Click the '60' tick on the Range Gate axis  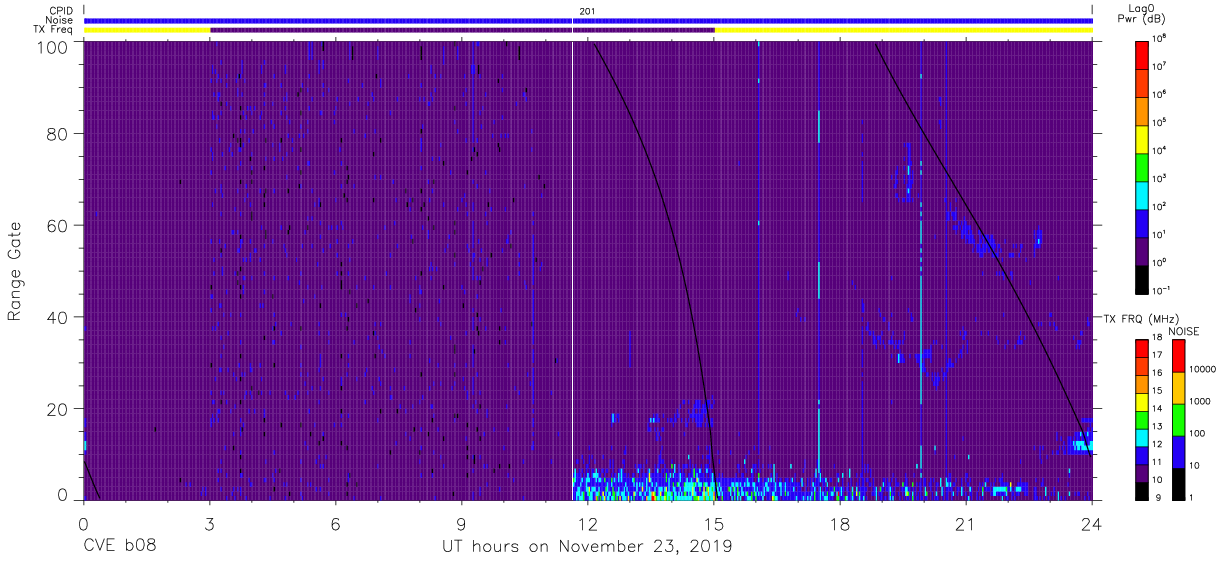57,225
